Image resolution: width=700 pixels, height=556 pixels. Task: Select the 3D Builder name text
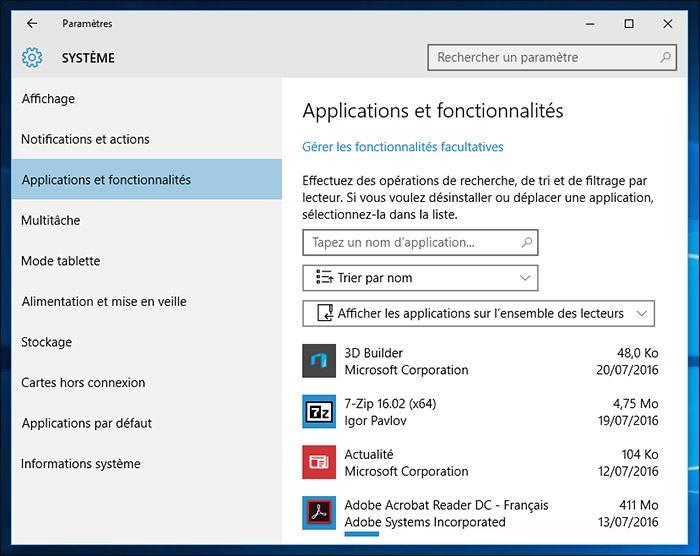(x=373, y=353)
